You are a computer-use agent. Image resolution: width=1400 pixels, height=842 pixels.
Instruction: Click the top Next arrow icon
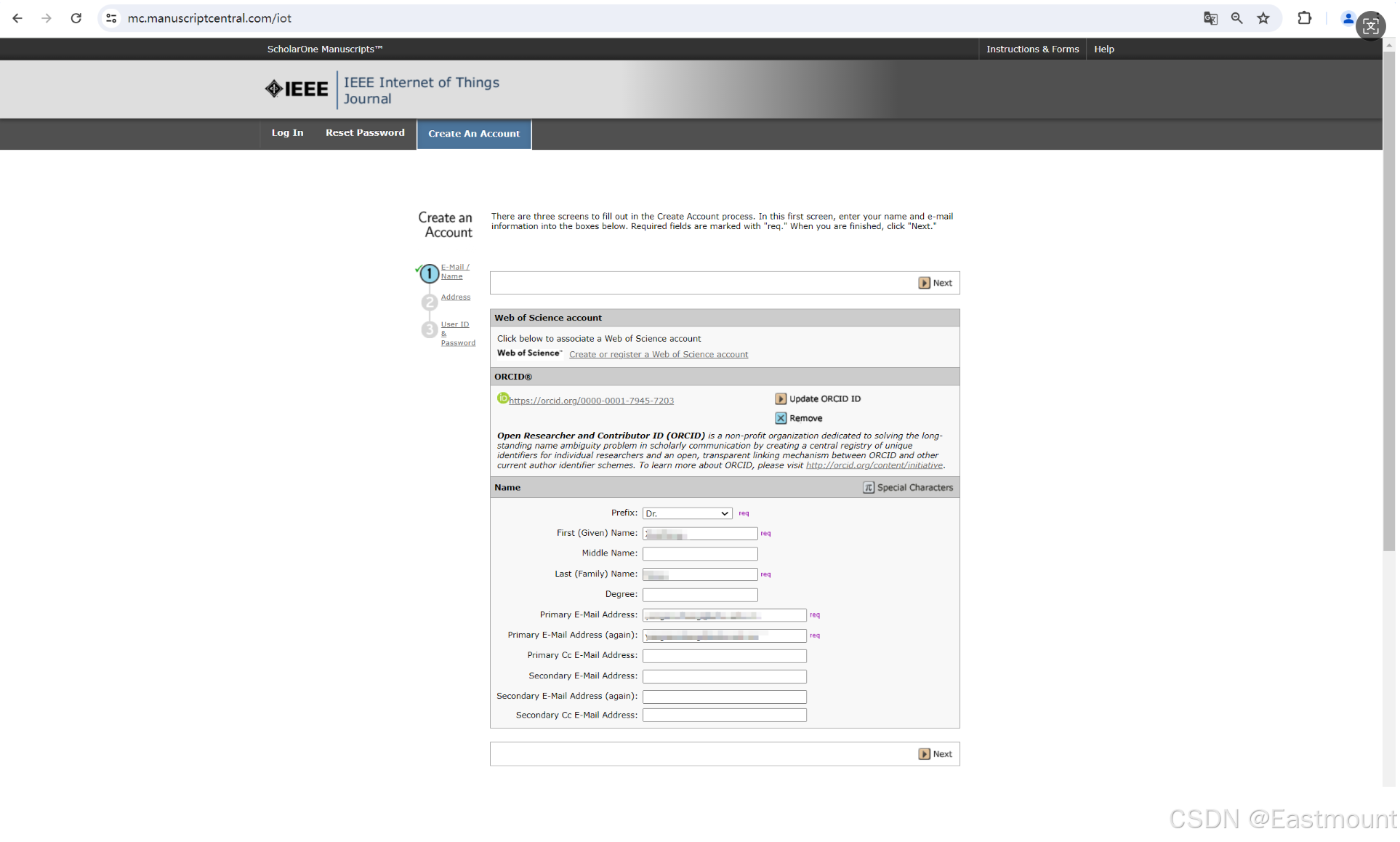click(924, 283)
